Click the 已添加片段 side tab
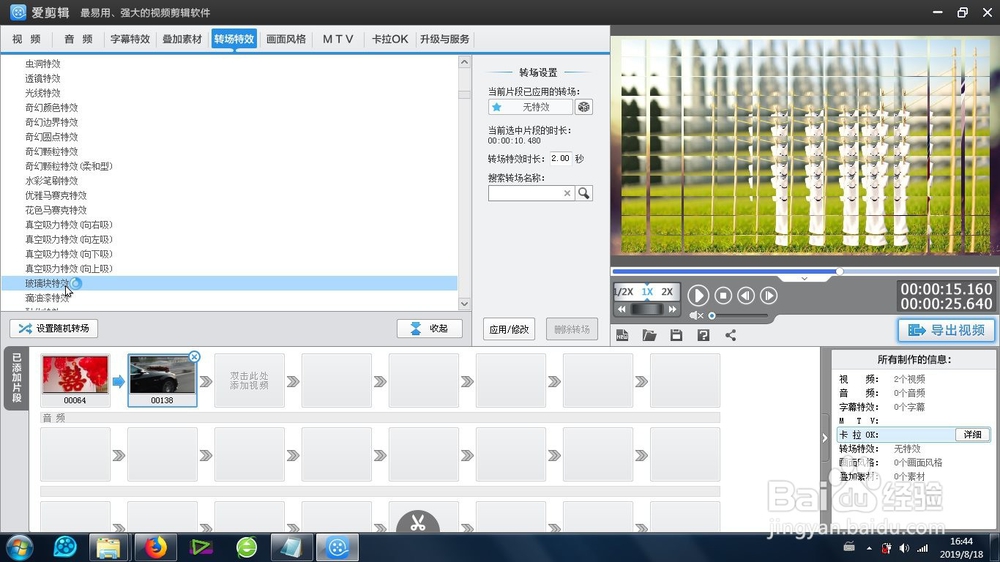This screenshot has height=562, width=1000. click(17, 378)
